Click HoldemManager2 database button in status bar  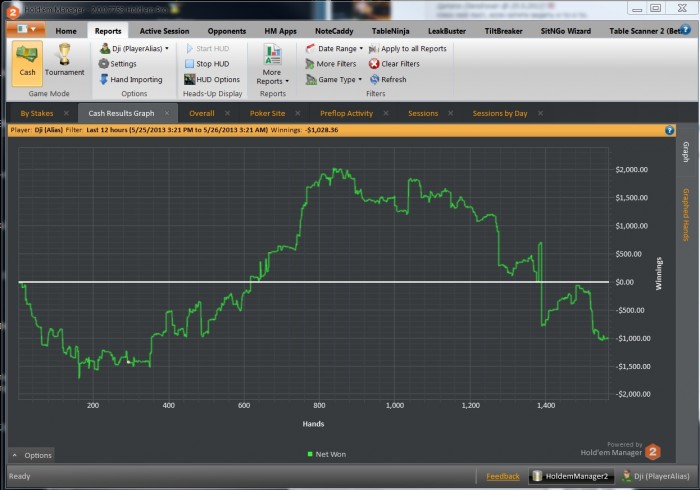point(571,477)
